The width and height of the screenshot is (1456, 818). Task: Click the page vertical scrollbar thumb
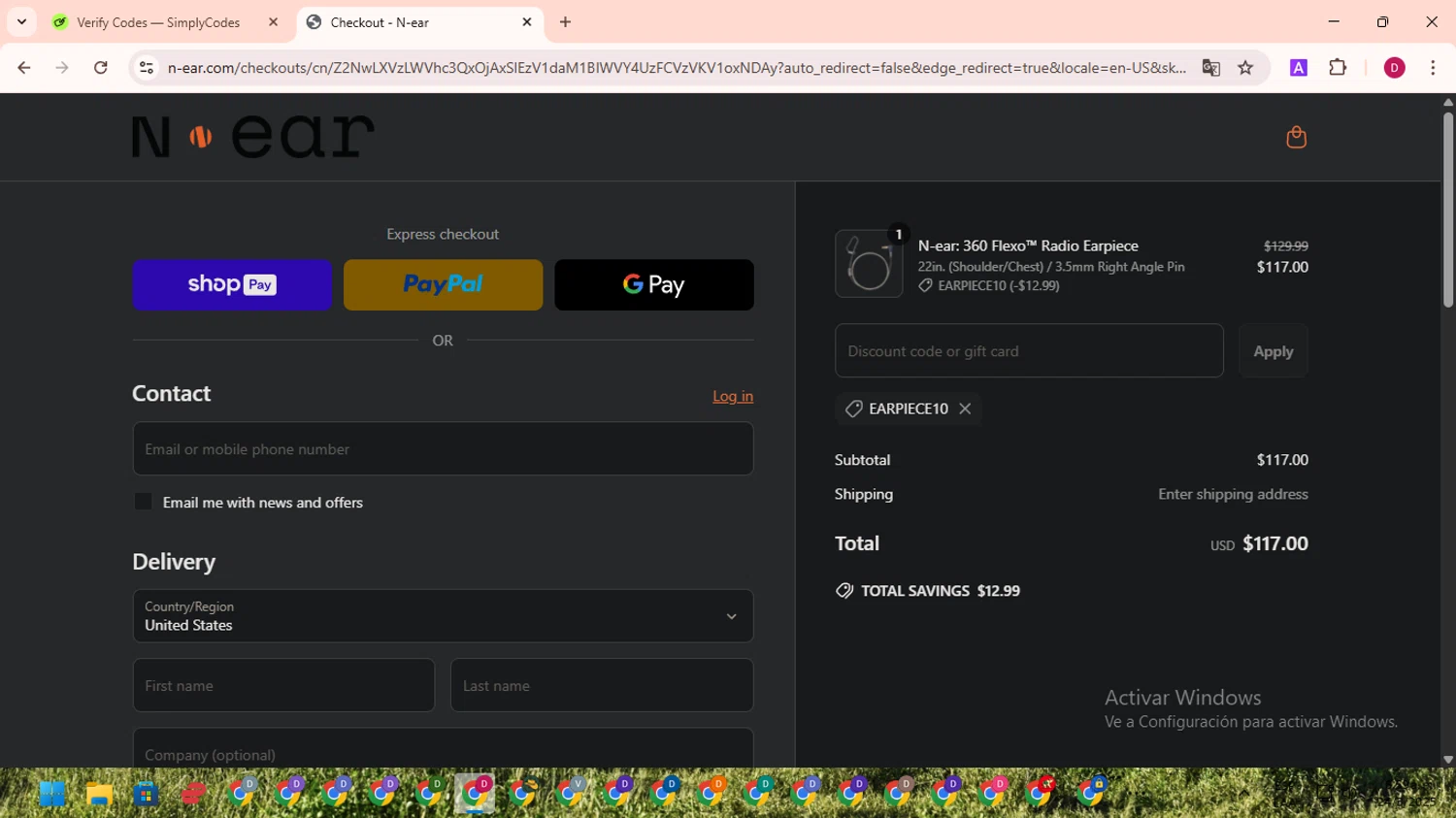tap(1448, 209)
